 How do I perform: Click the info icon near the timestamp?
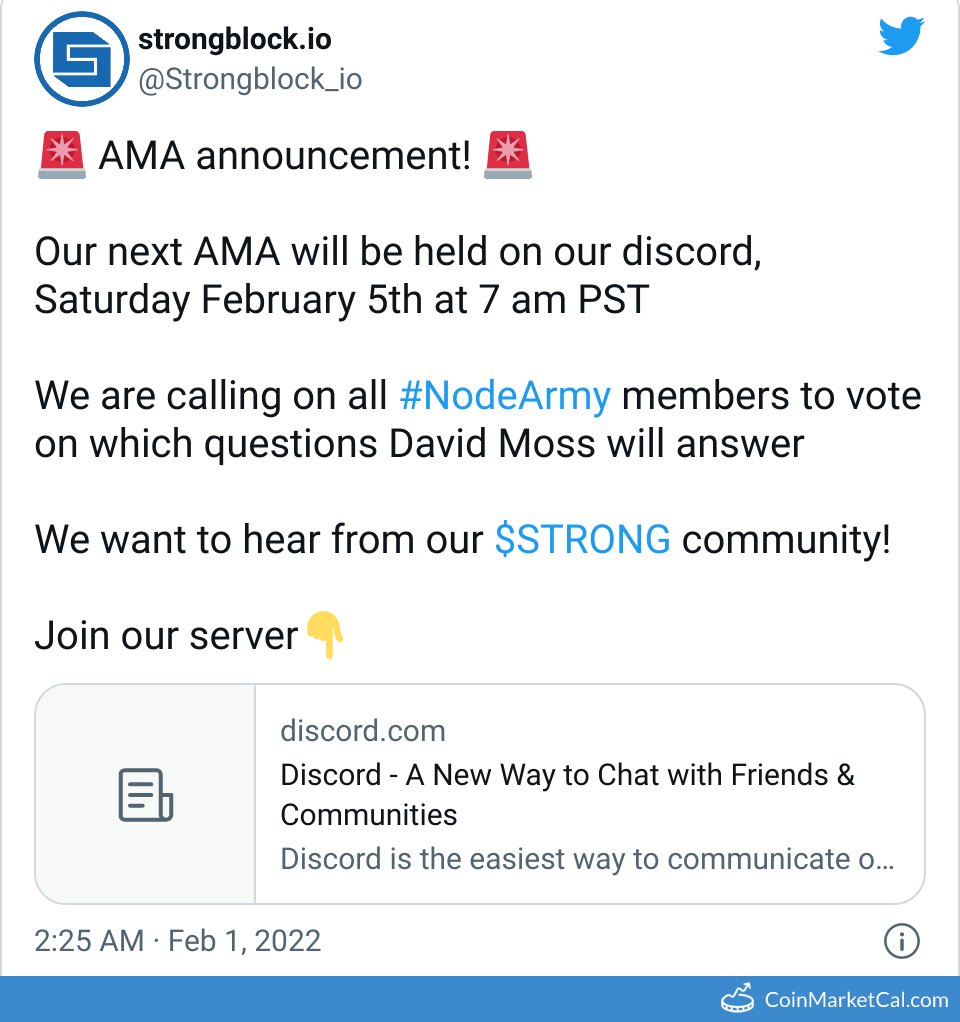point(901,941)
